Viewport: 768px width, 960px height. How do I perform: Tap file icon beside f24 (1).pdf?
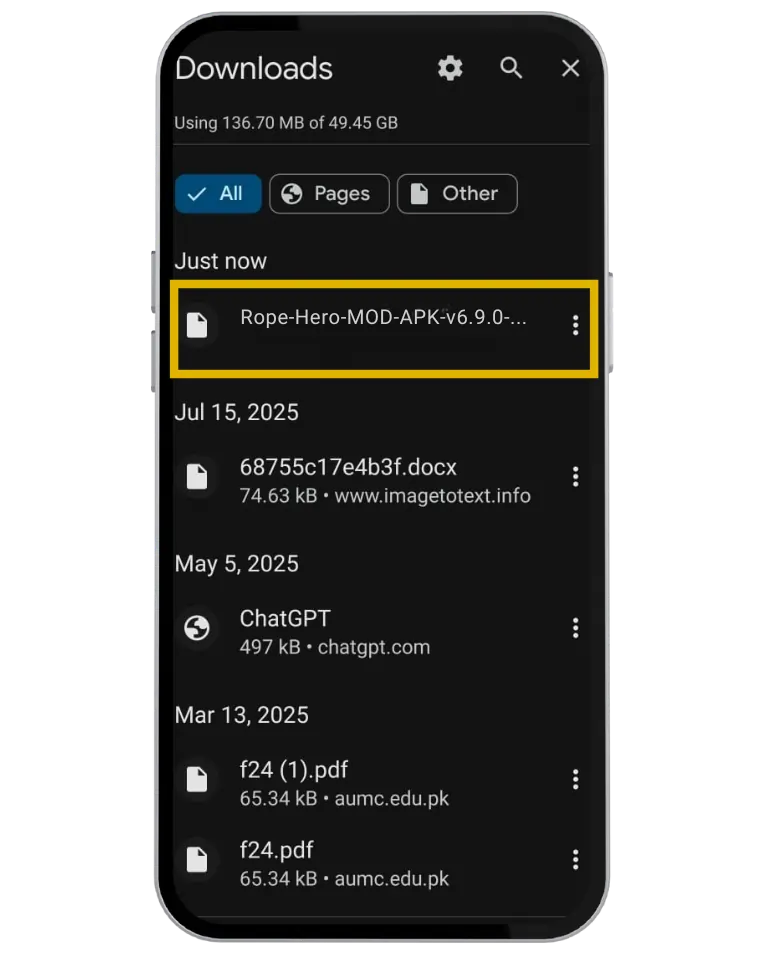(x=197, y=779)
